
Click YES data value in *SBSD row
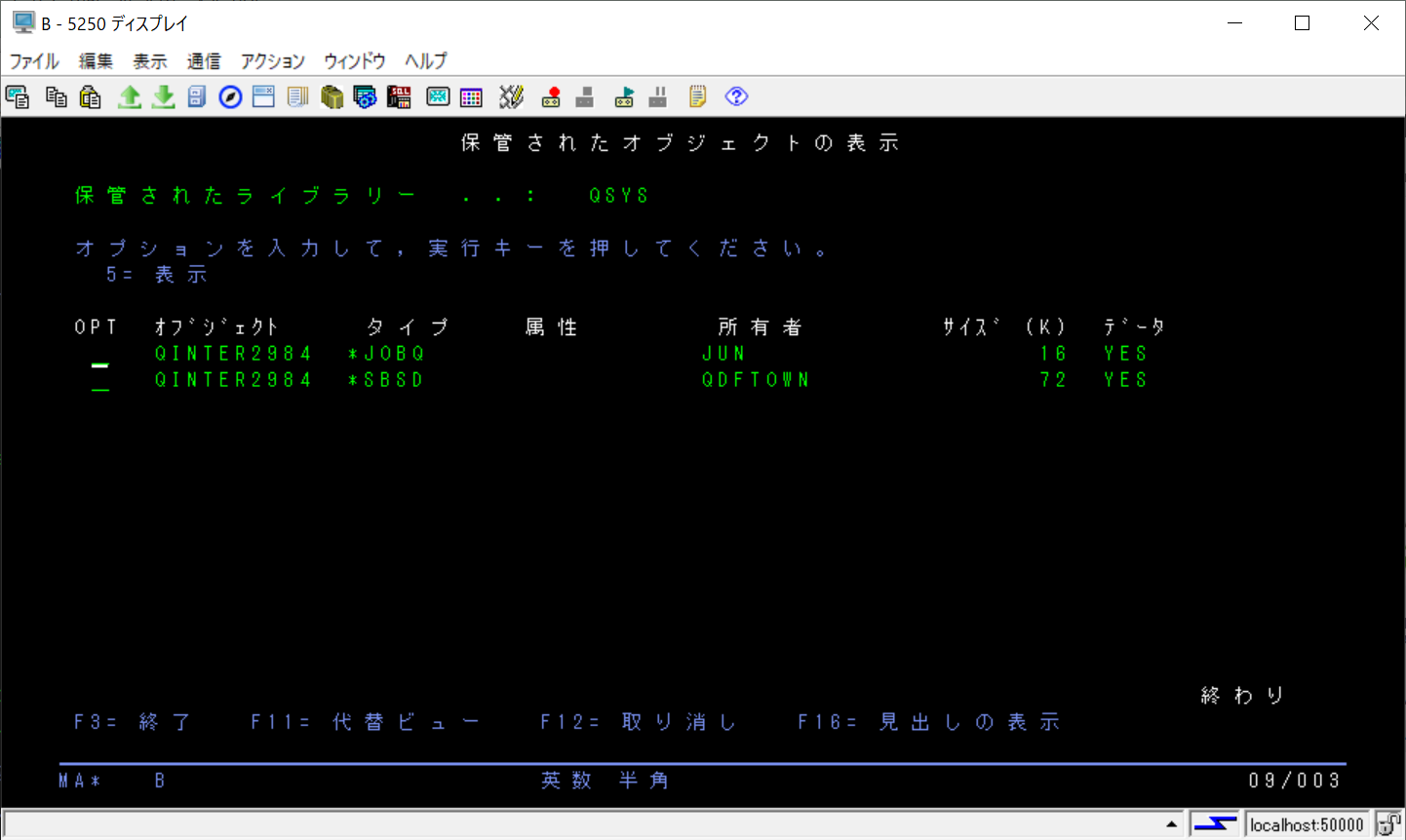point(1126,380)
